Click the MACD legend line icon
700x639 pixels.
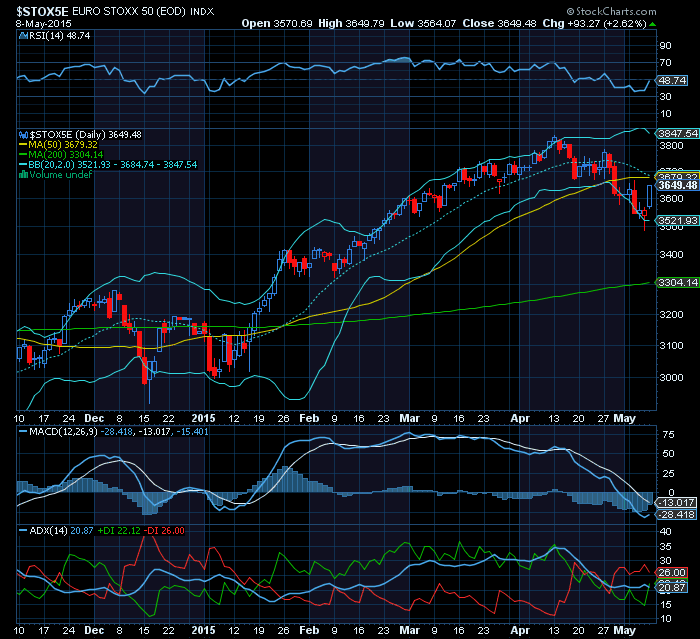click(x=23, y=432)
